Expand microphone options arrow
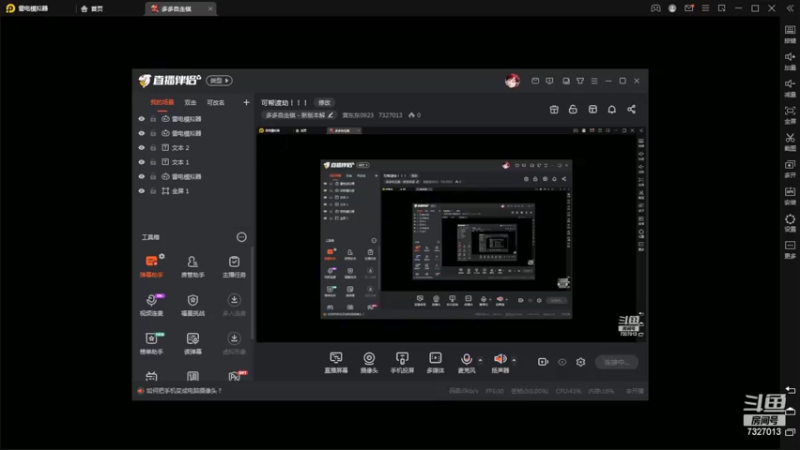Screen dimensions: 800x450 pos(480,360)
